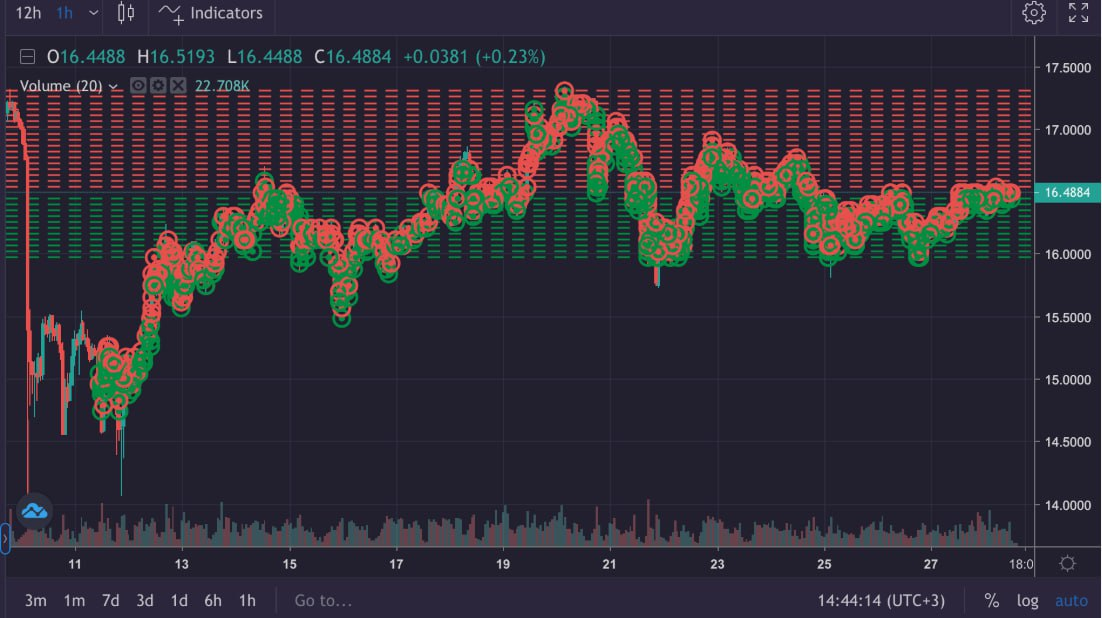Screen dimensions: 1102x618
Task: Expand timeframe dropdown chevron
Action: click(93, 13)
